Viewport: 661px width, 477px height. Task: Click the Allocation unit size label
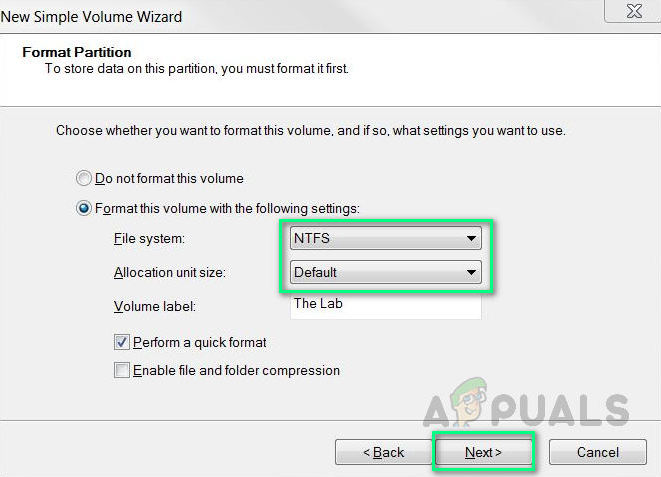(169, 273)
